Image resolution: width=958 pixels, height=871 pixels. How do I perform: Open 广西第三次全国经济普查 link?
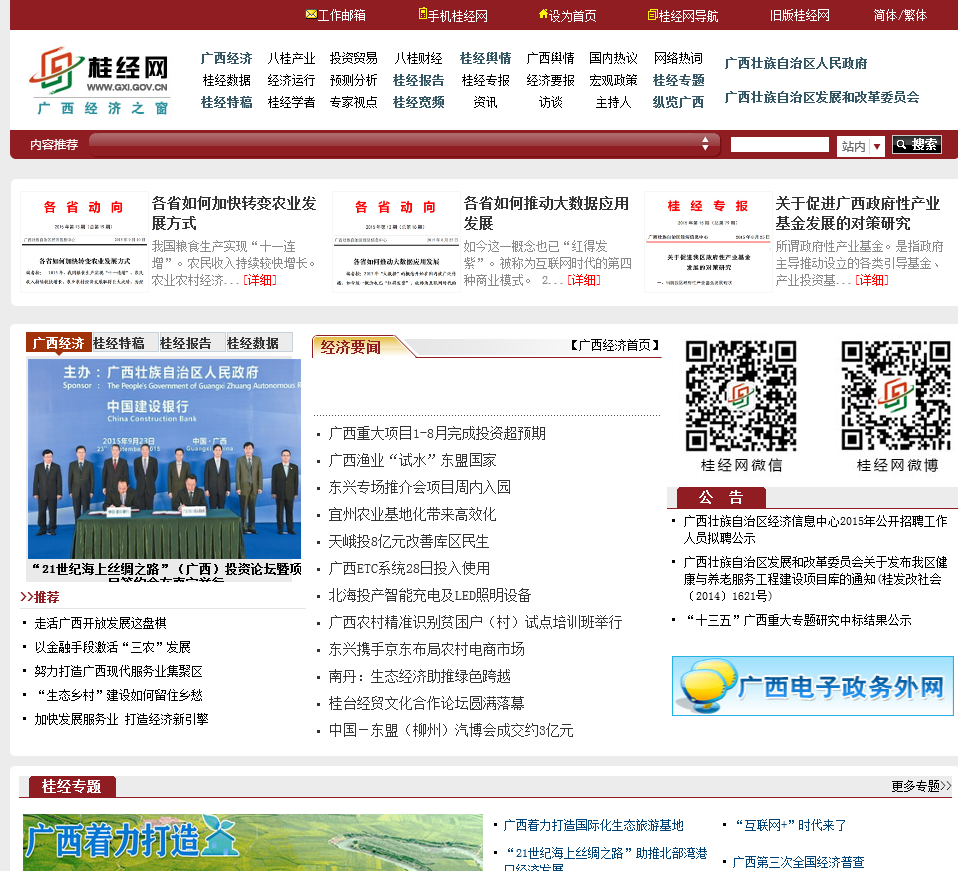798,862
